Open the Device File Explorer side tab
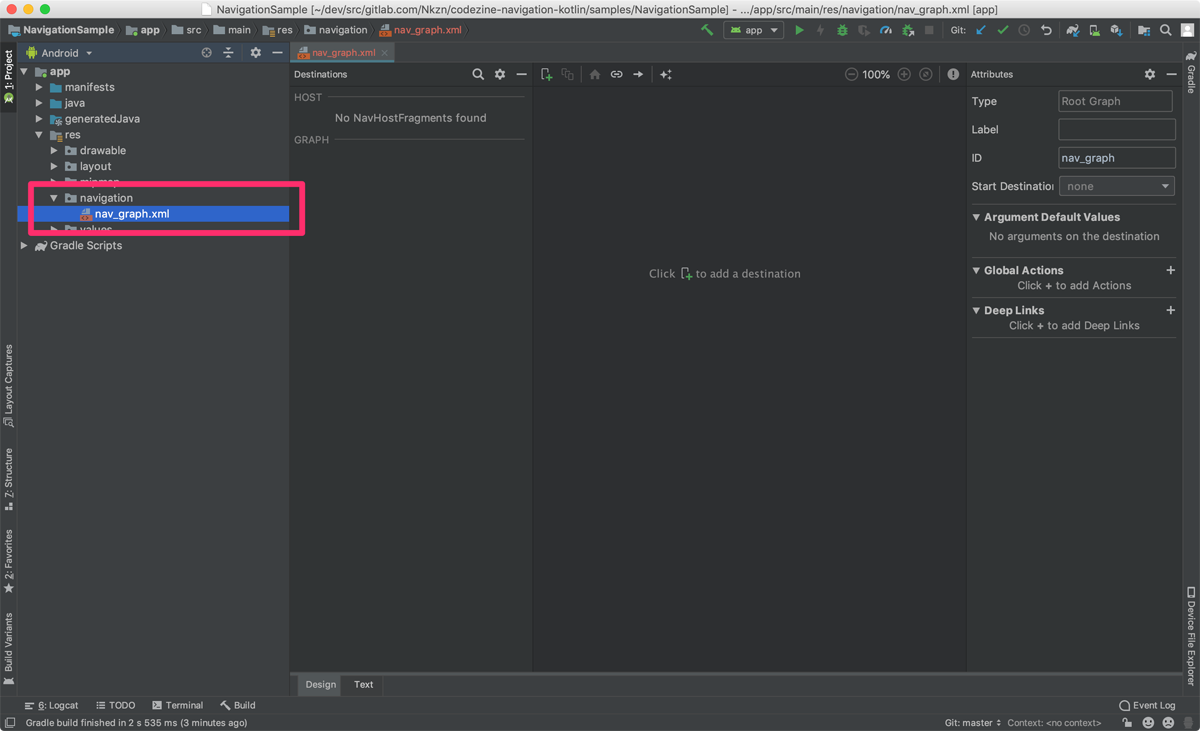Screen dimensions: 1200x731 point(1191,637)
